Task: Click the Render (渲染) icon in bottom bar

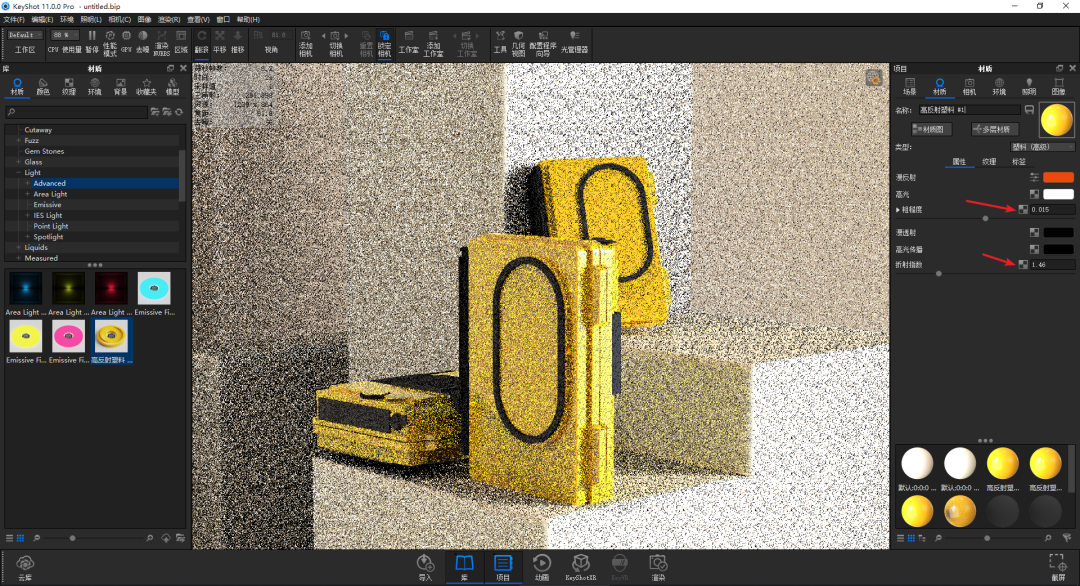Action: point(657,566)
